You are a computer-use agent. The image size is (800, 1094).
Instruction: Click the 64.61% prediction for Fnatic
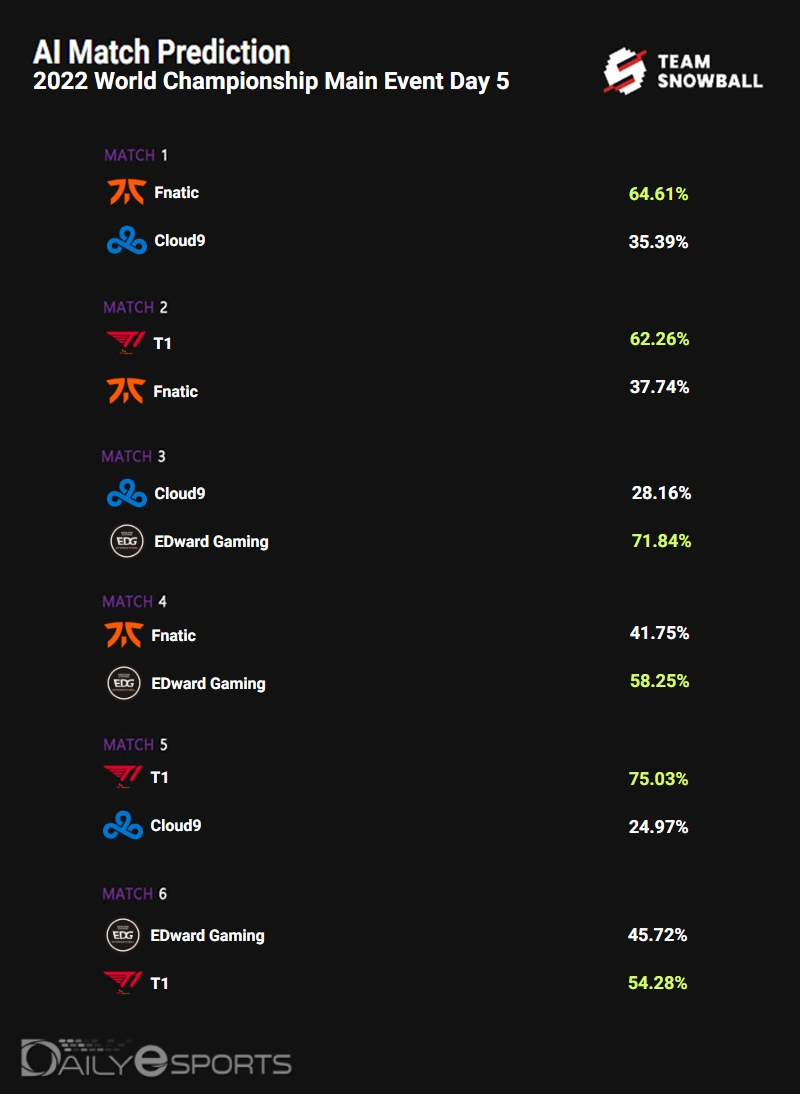[658, 194]
